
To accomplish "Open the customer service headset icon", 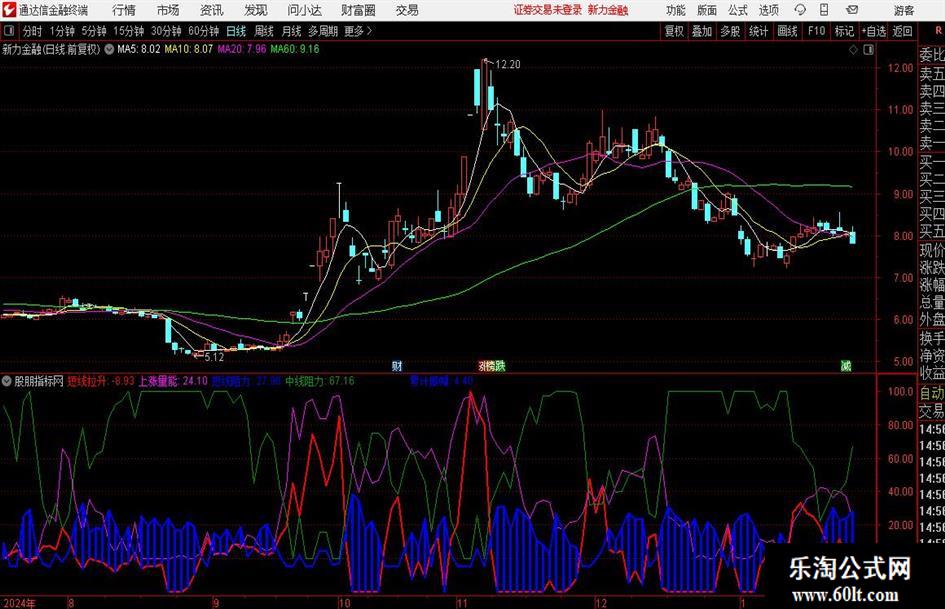I will pos(800,10).
